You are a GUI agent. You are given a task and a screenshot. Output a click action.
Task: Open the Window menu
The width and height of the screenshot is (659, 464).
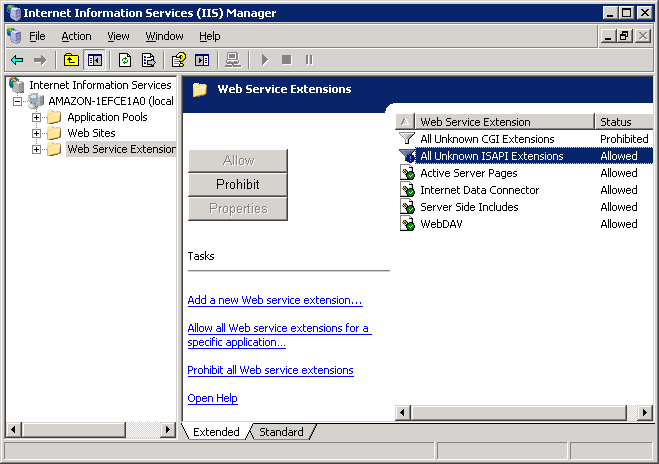pyautogui.click(x=164, y=36)
